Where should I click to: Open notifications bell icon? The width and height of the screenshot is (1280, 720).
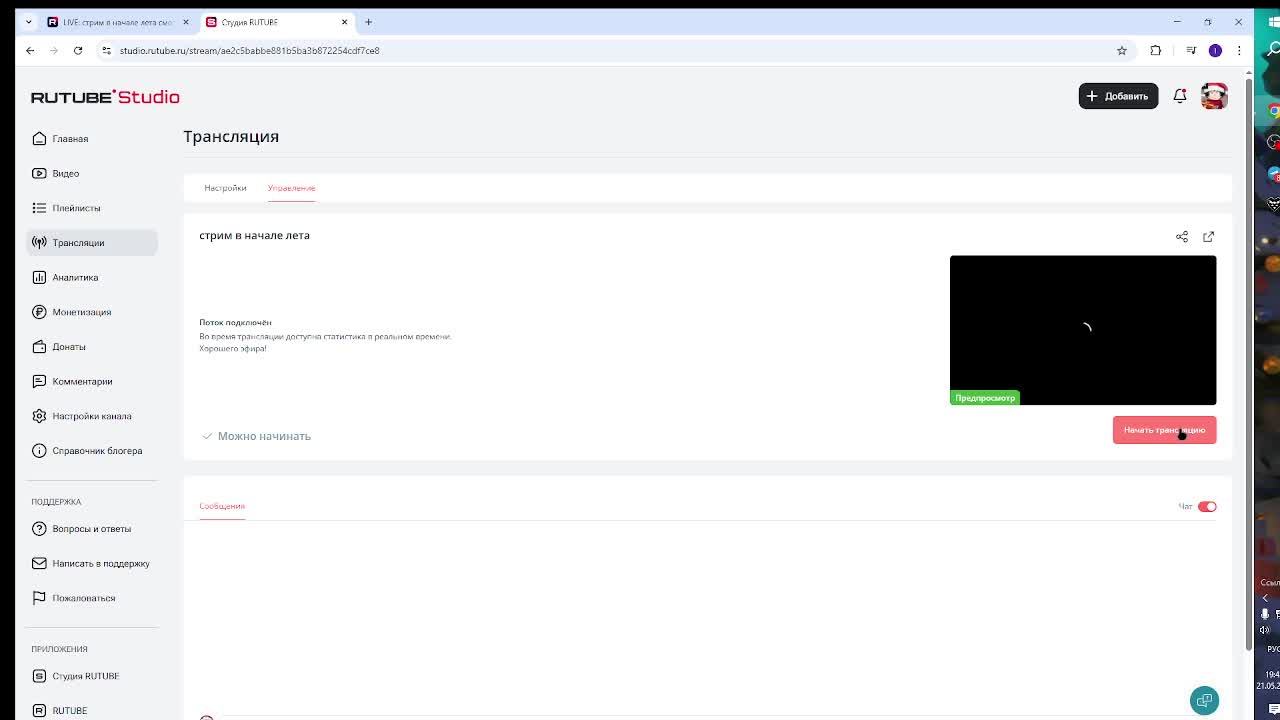(1180, 96)
